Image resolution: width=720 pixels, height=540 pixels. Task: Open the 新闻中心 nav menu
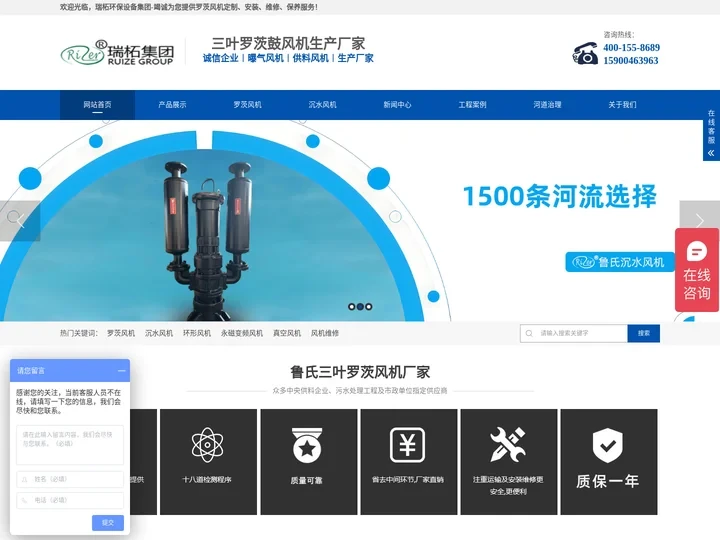397,105
